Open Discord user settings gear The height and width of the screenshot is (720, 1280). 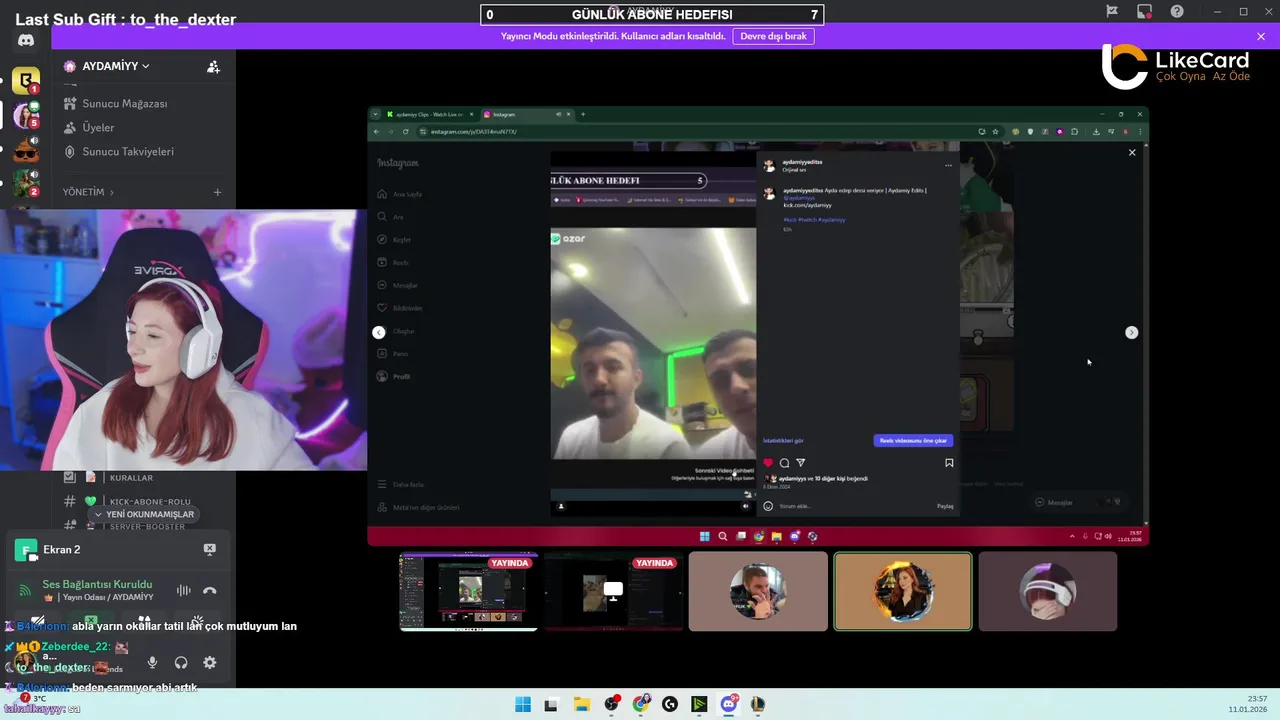(x=209, y=662)
